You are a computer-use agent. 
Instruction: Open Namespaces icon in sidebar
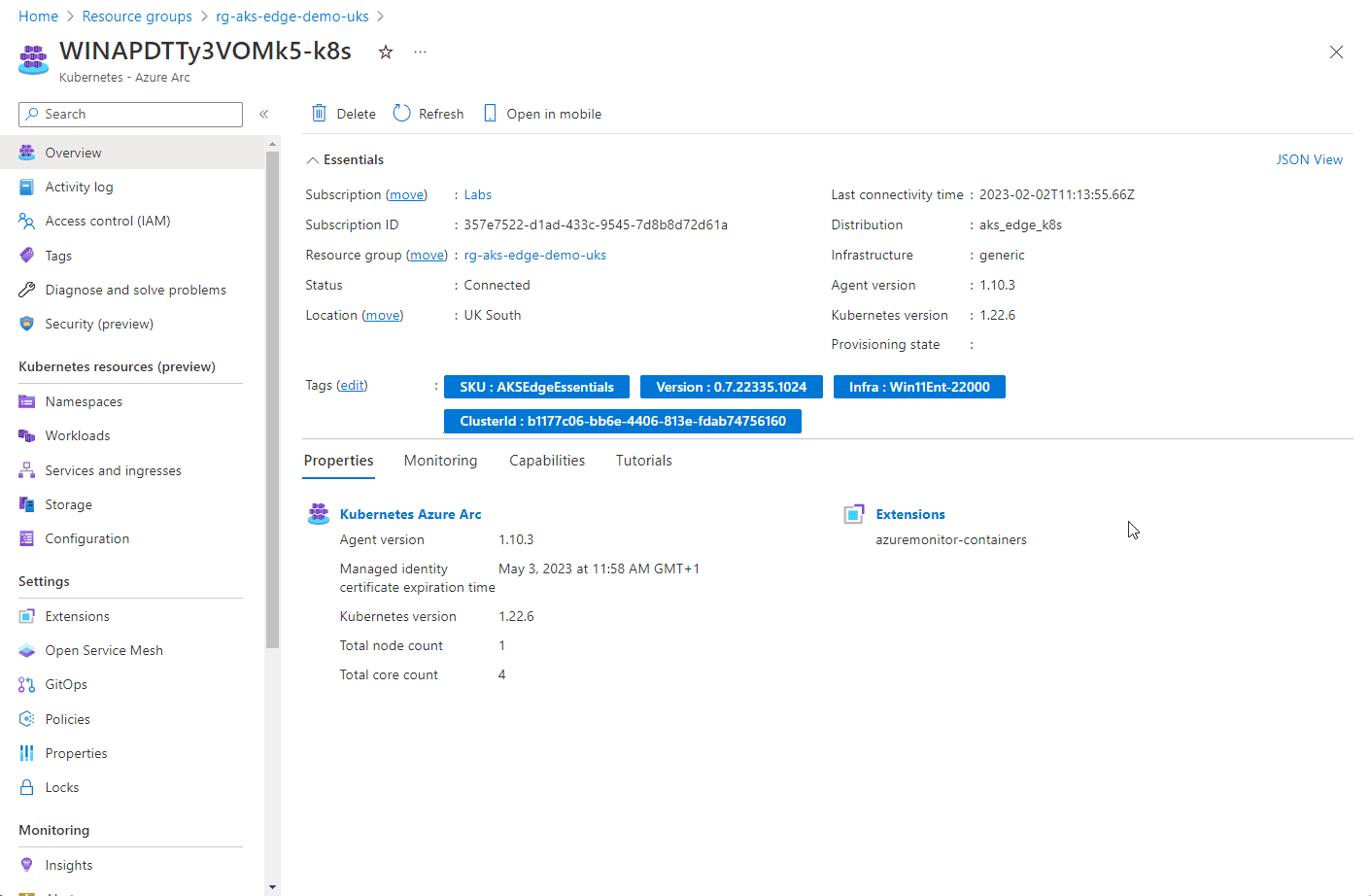click(27, 401)
